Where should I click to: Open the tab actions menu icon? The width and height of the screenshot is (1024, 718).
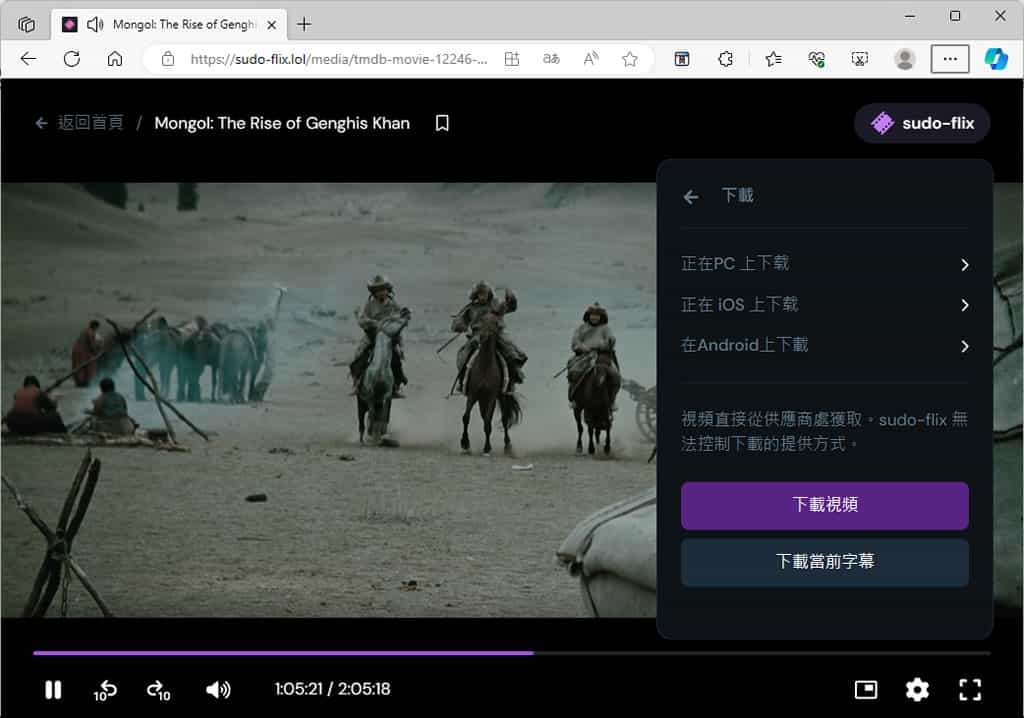26,25
